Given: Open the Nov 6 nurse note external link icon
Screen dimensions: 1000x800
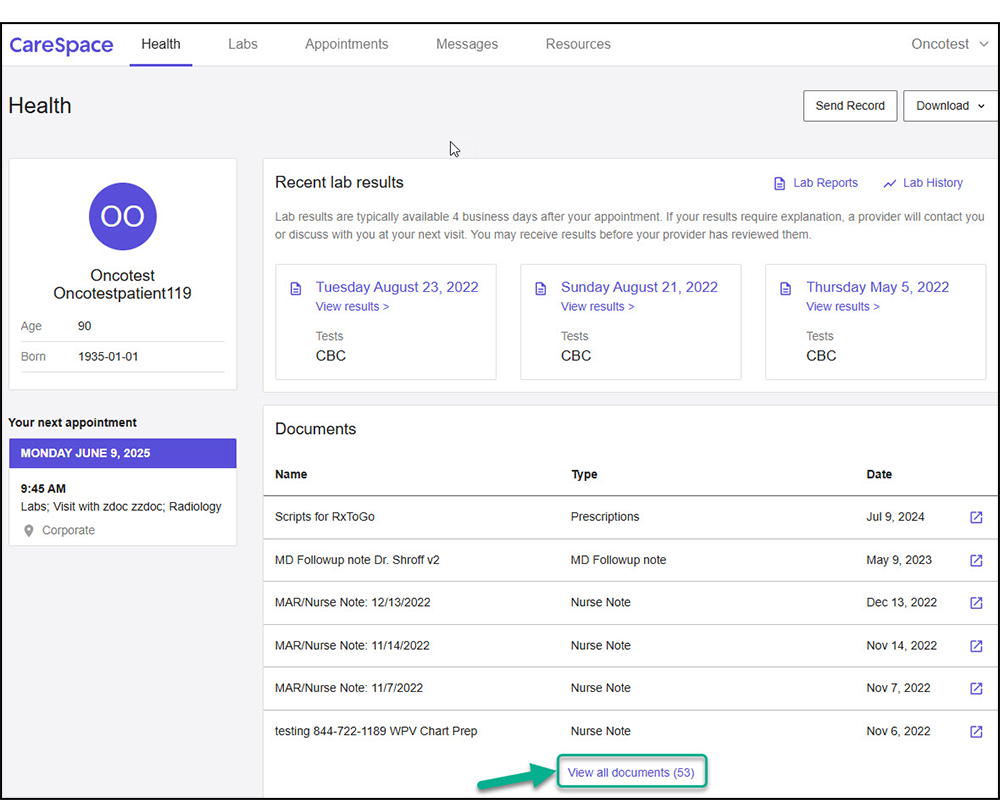Looking at the screenshot, I should [x=976, y=731].
